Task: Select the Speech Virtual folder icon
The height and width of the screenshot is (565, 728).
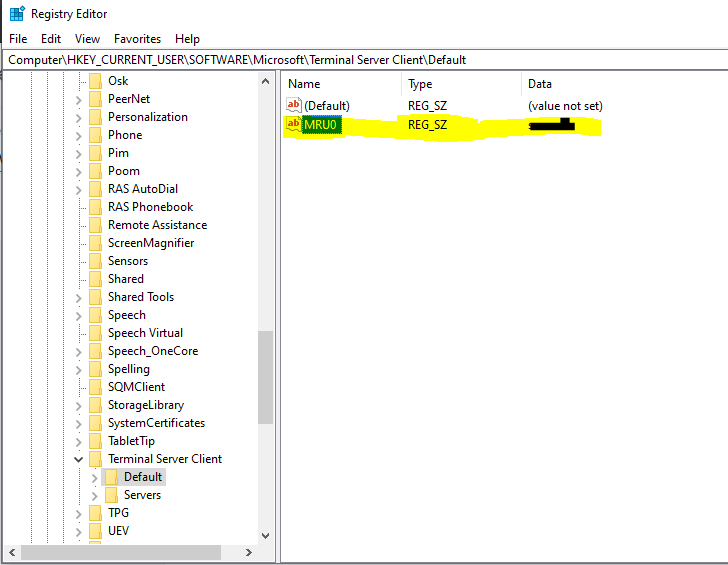Action: tap(95, 333)
